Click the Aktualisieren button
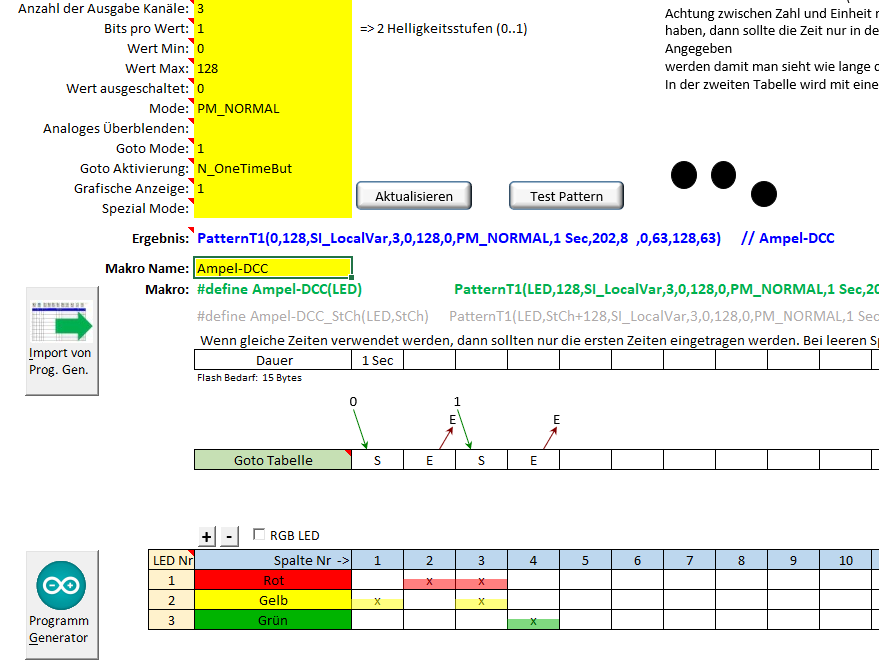 (414, 196)
